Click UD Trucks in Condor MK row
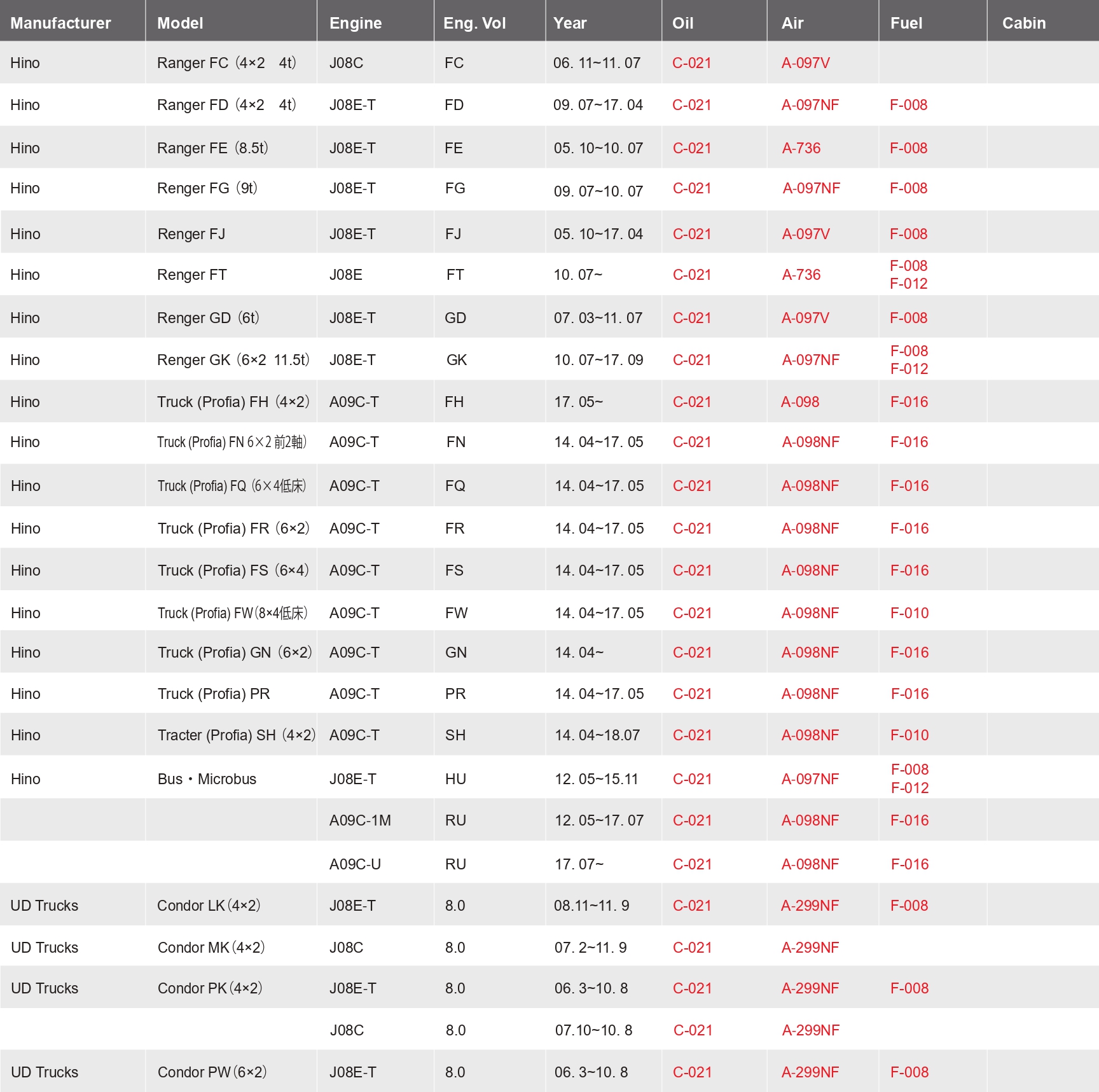 click(x=45, y=948)
